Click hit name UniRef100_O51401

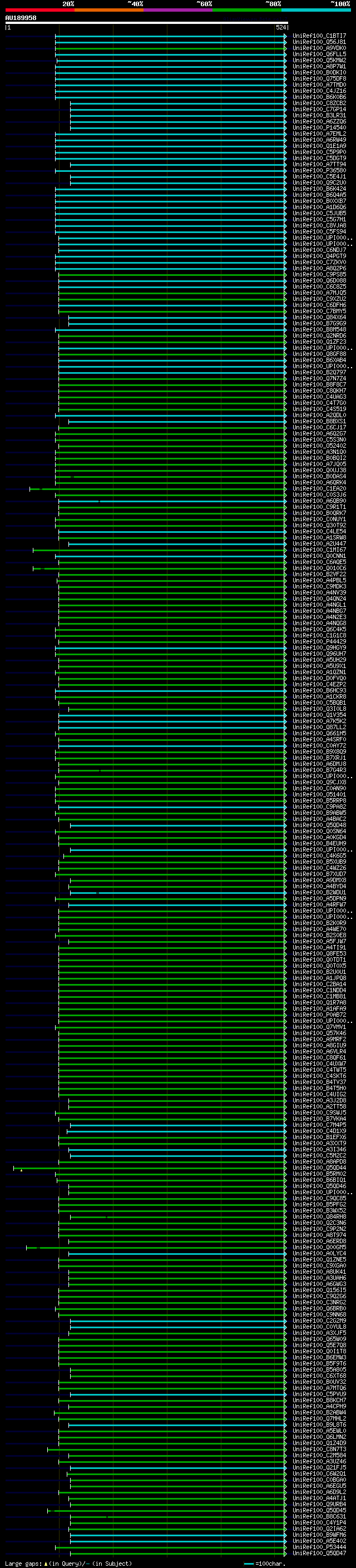tap(319, 794)
